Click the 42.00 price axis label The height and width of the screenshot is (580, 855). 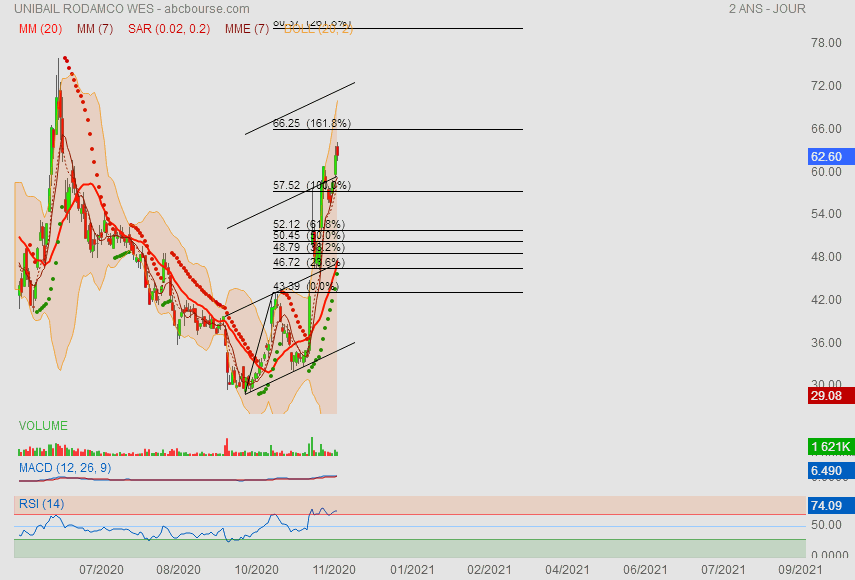[x=826, y=300]
